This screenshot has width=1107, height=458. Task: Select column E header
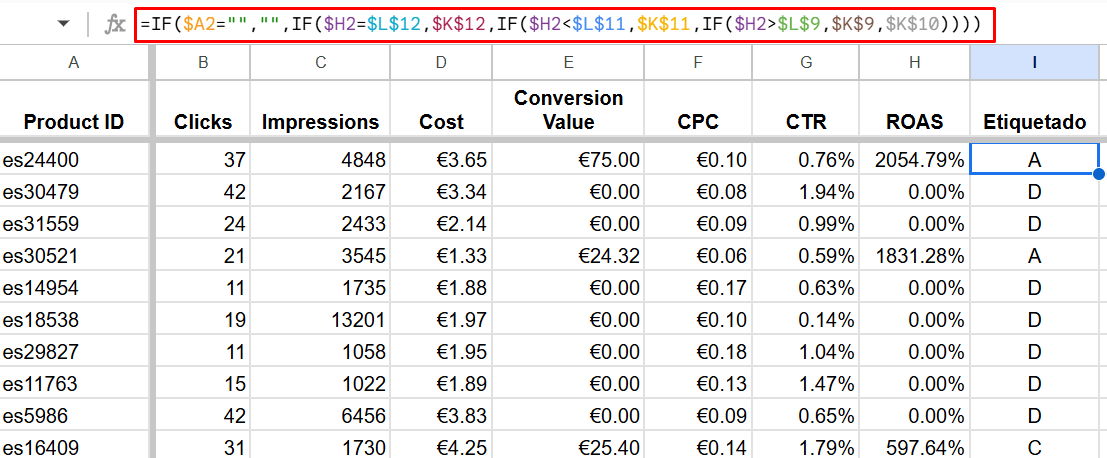pyautogui.click(x=568, y=62)
